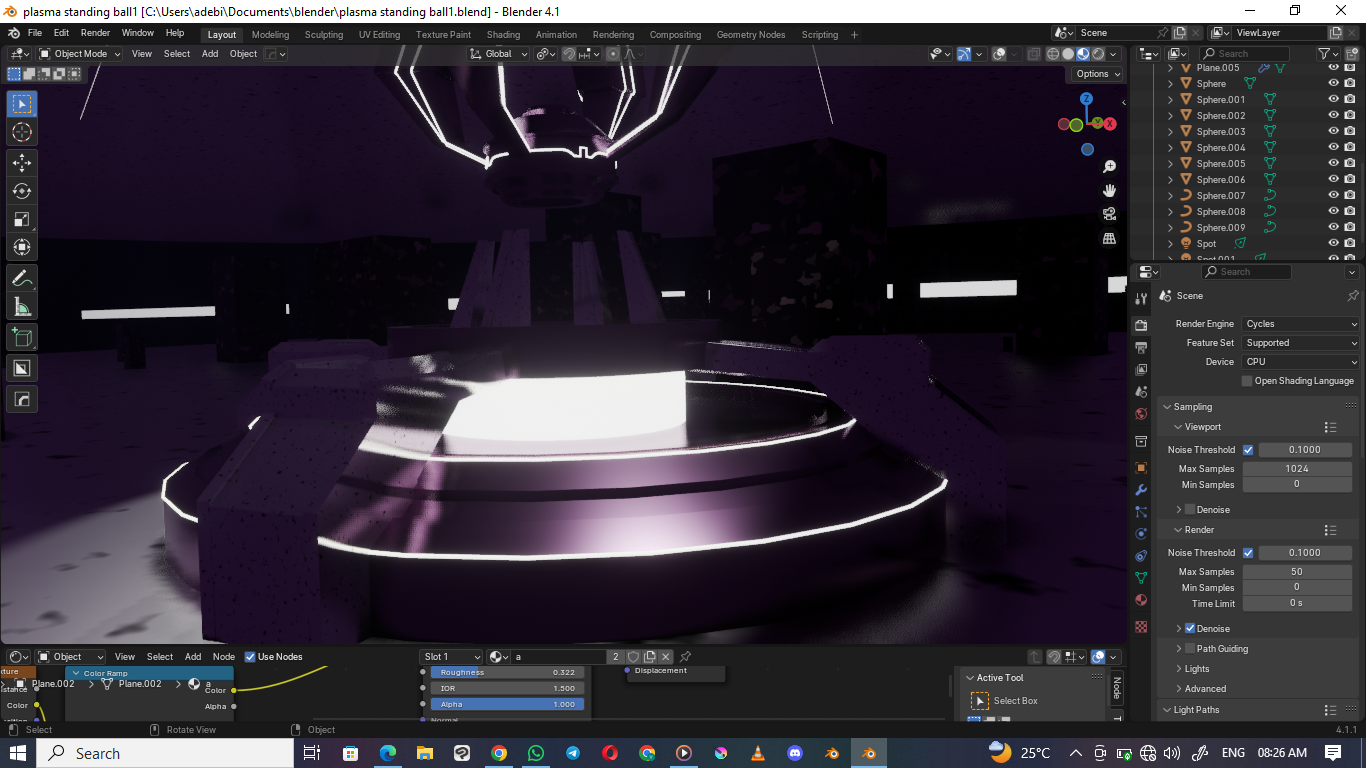The height and width of the screenshot is (768, 1366).
Task: Switch to the Geometry Nodes workspace tab
Action: tap(751, 34)
